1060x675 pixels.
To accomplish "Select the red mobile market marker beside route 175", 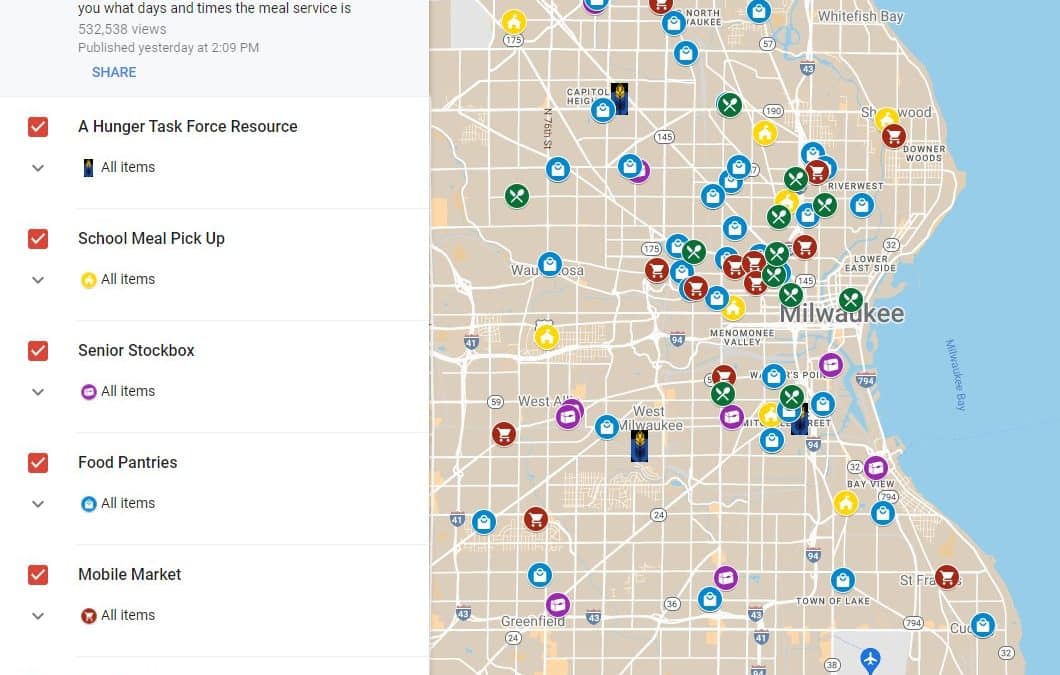I will (x=656, y=270).
